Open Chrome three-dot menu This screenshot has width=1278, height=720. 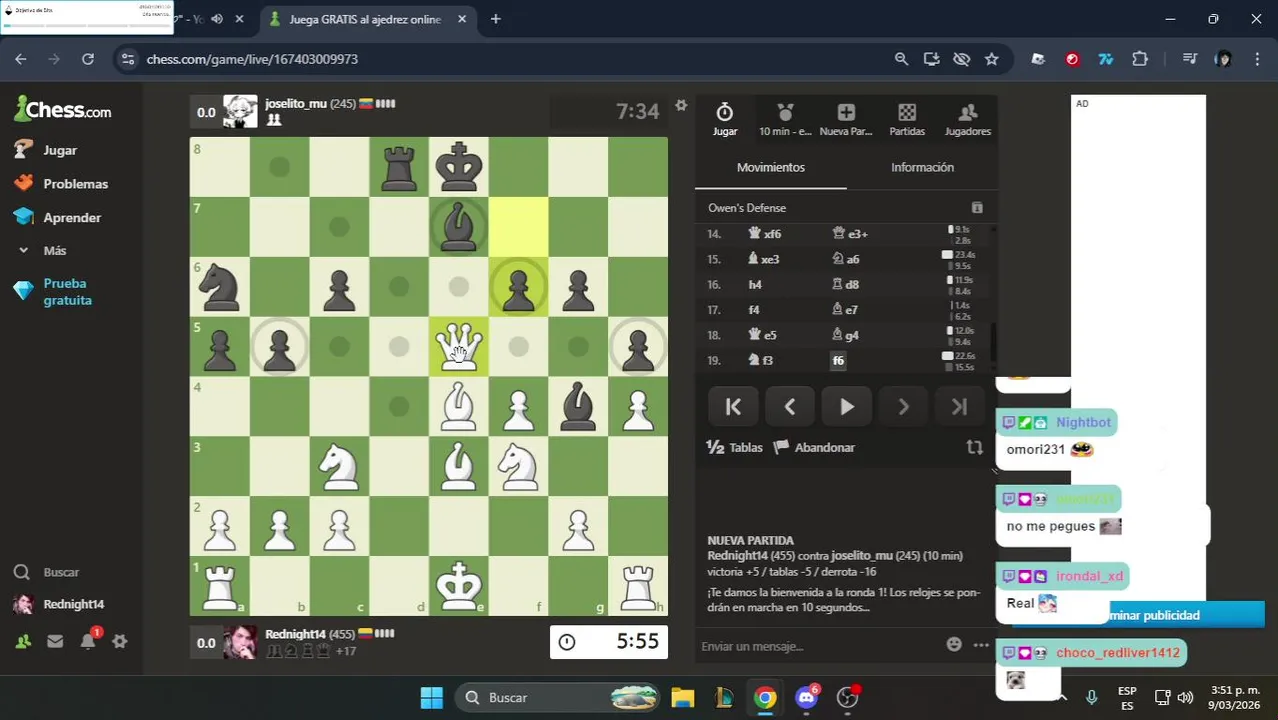(x=1256, y=59)
